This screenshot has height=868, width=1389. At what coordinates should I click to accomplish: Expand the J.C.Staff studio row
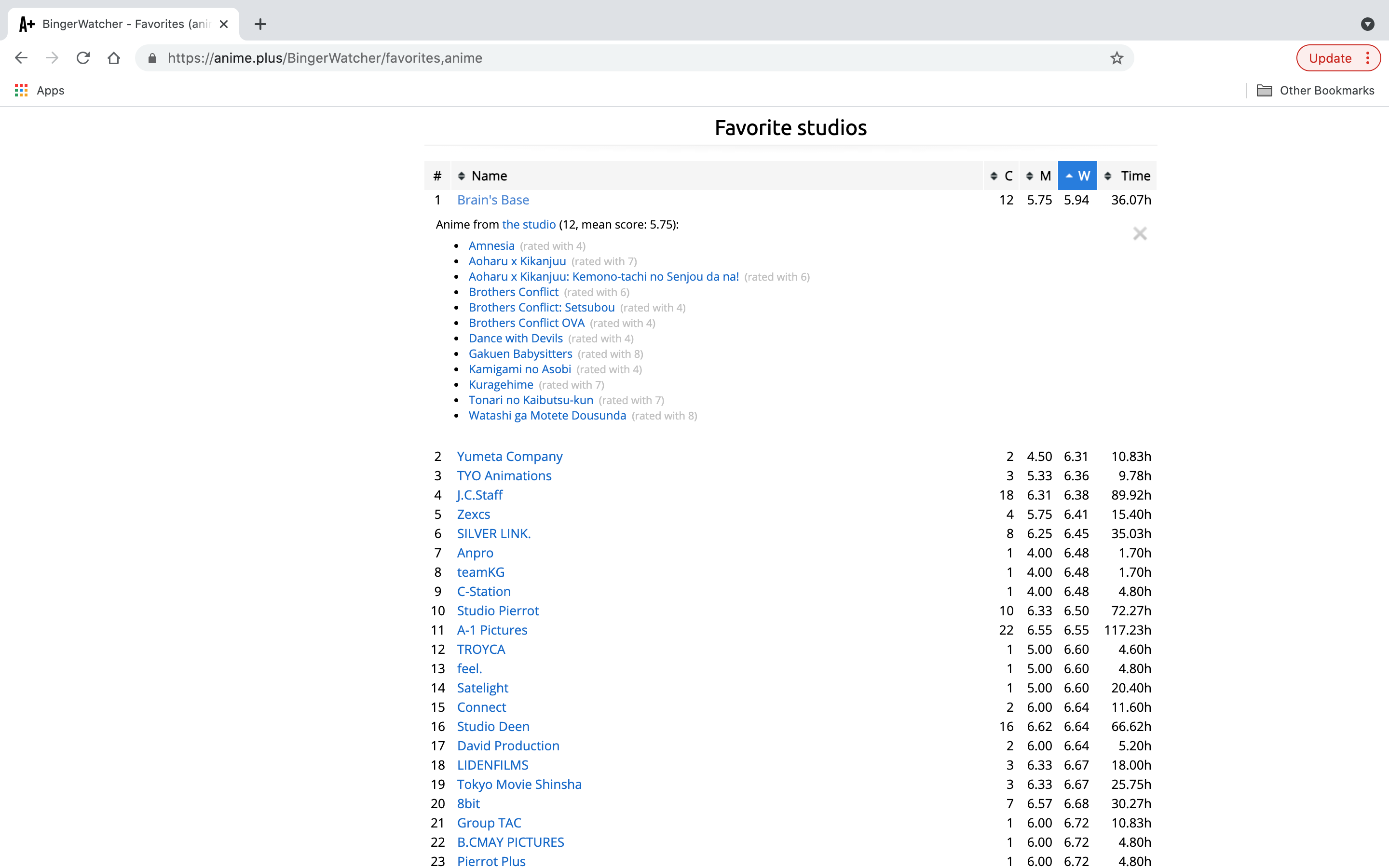point(479,495)
